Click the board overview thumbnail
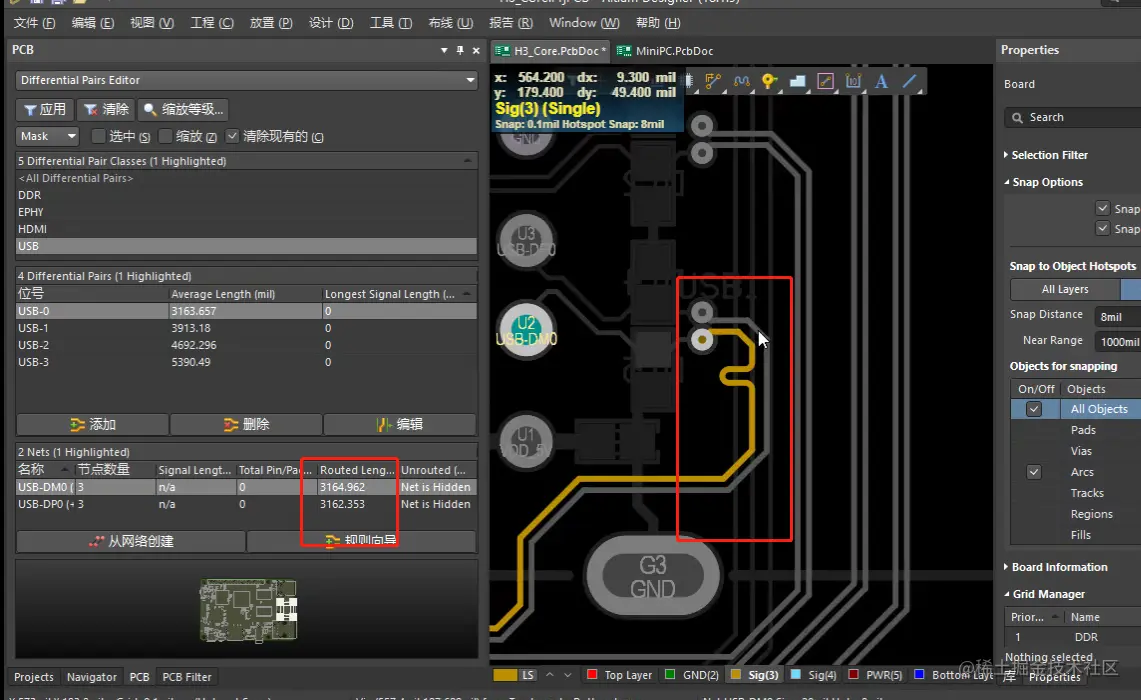This screenshot has height=700, width=1141. pos(248,610)
